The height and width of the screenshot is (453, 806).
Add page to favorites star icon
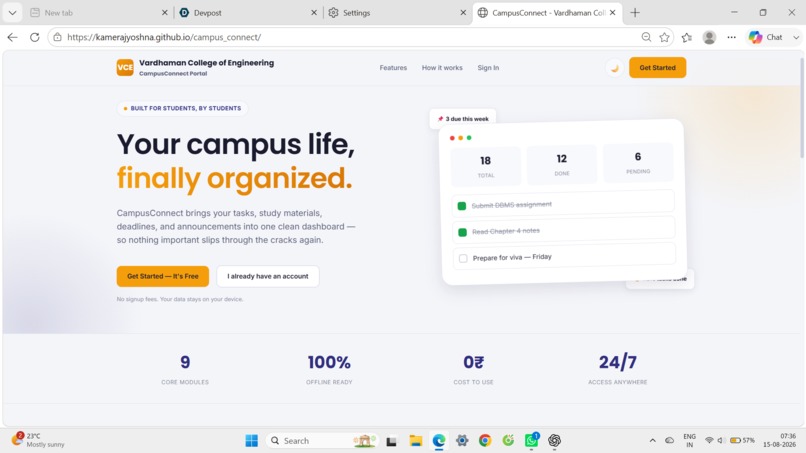pos(665,37)
